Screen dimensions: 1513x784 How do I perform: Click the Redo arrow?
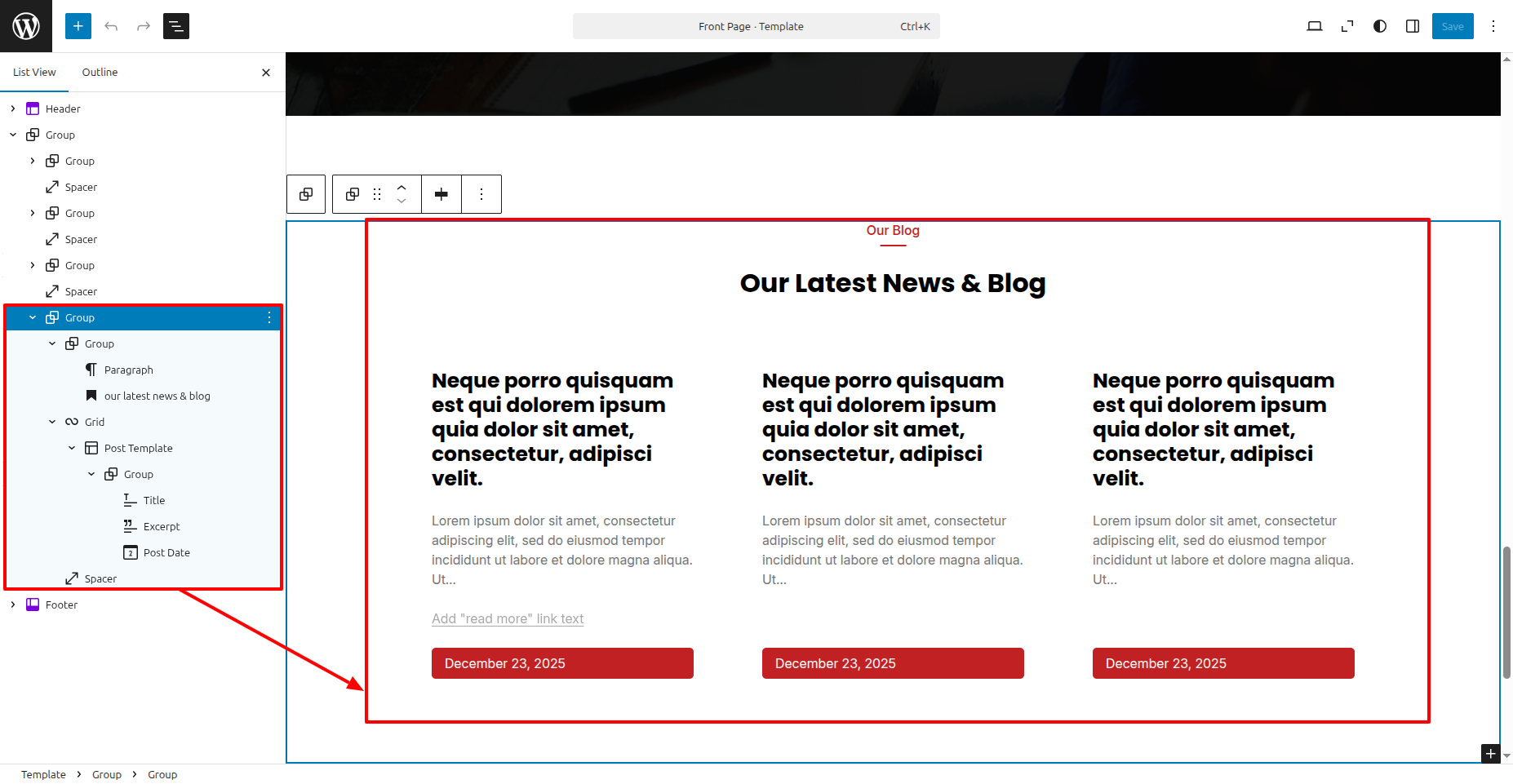coord(144,26)
